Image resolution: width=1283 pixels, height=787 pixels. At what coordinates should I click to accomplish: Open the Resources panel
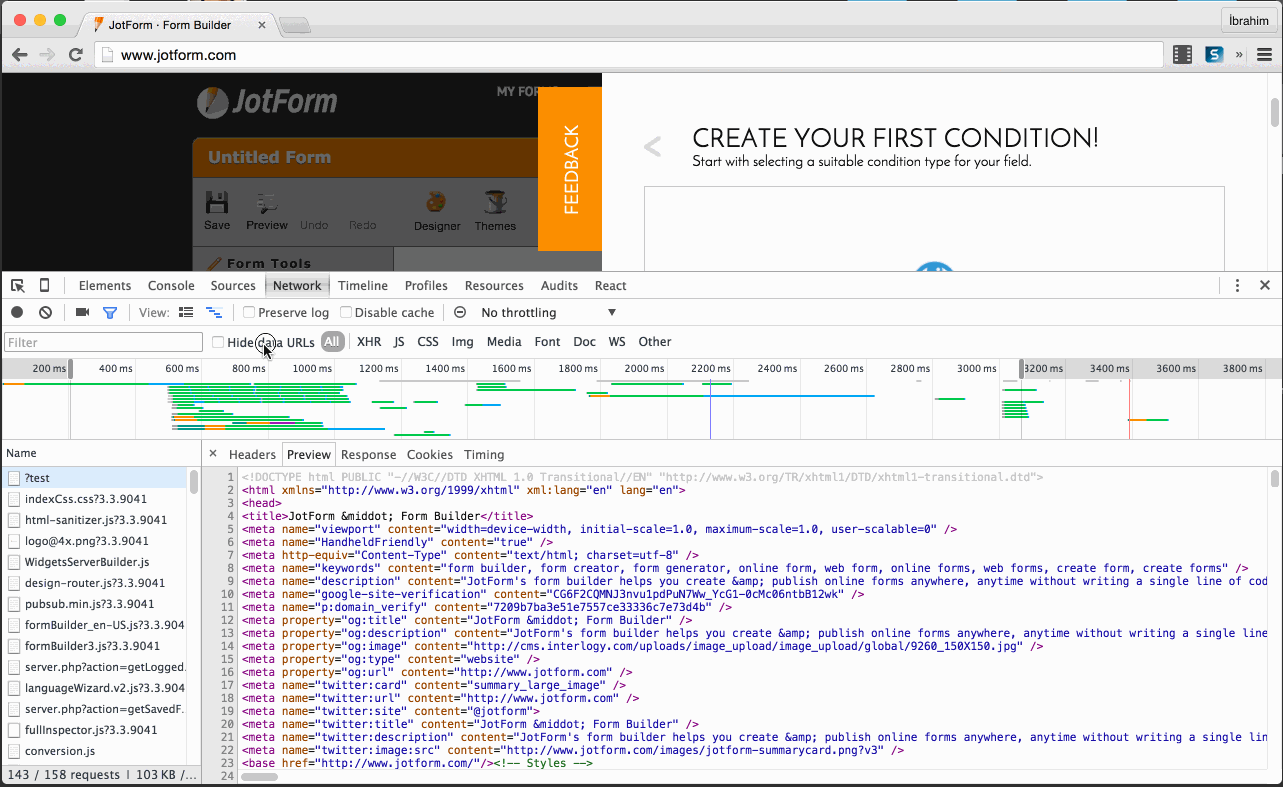(494, 285)
